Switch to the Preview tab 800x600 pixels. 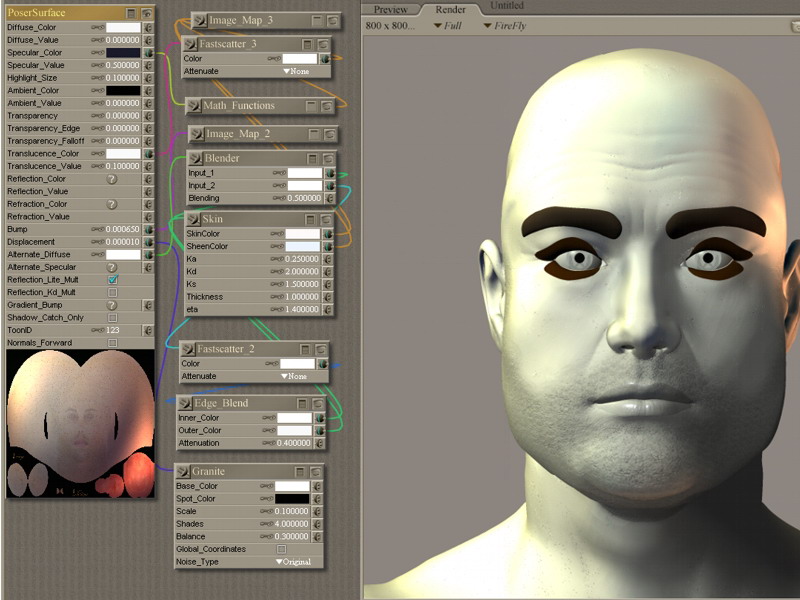[x=390, y=9]
